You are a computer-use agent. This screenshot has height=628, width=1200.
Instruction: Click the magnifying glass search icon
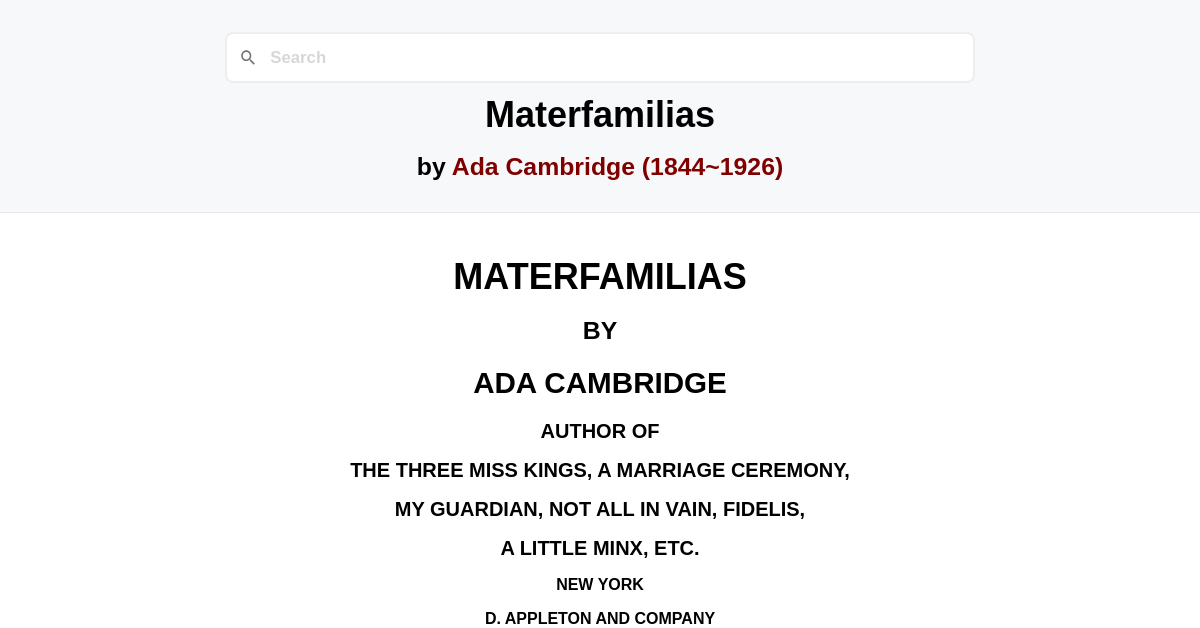point(248,57)
